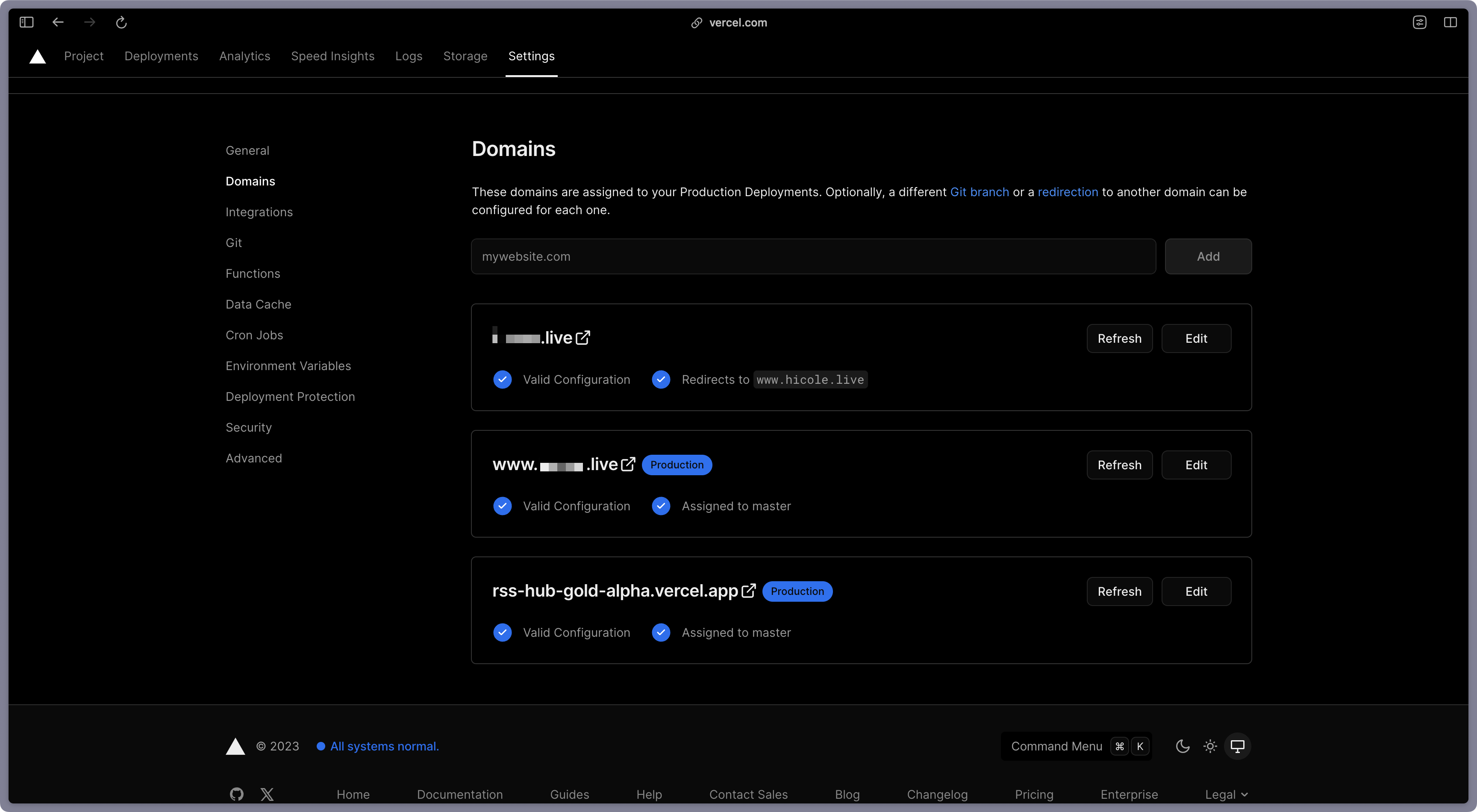Select system theme with the monitor icon
This screenshot has height=812, width=1477.
point(1238,746)
